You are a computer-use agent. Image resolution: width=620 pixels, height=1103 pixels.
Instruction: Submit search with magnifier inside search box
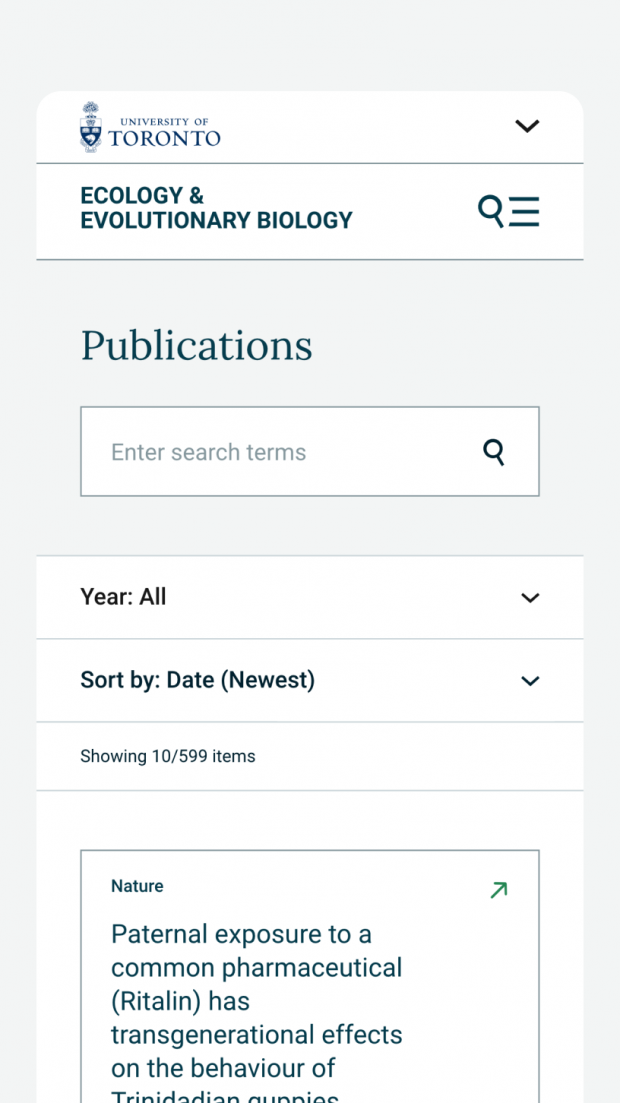[494, 452]
